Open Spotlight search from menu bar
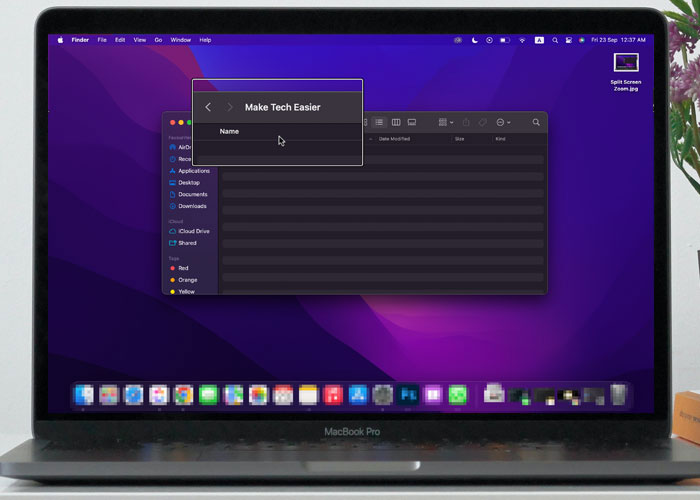700x500 pixels. coord(555,40)
